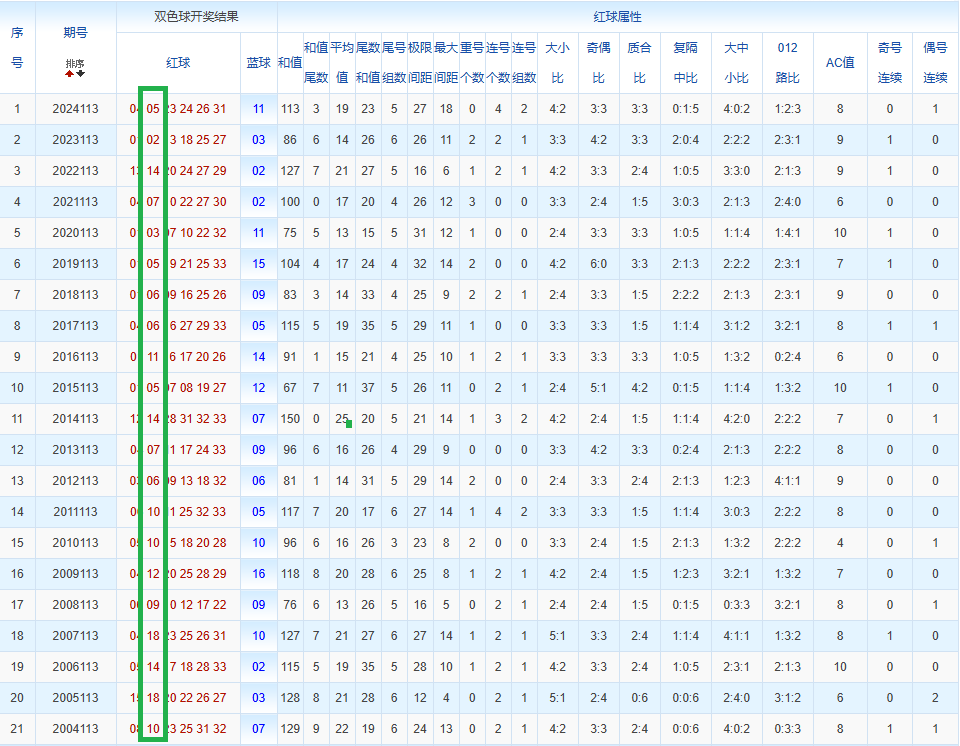960x746 pixels.
Task: Click the 奇号连续 column header
Action: click(890, 62)
